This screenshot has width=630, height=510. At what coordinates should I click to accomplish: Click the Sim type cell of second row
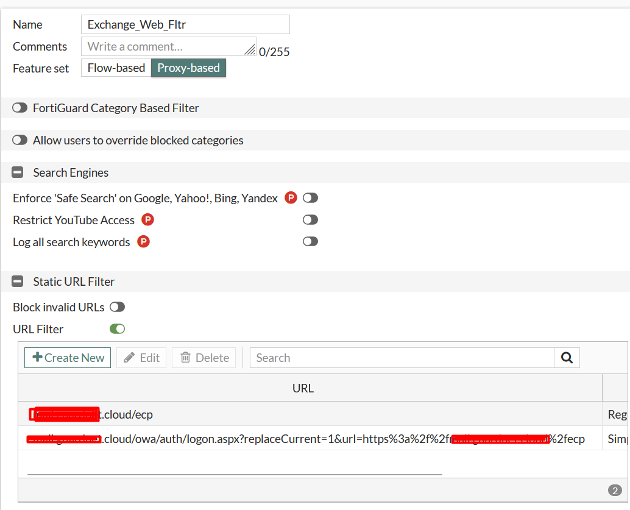pyautogui.click(x=617, y=438)
